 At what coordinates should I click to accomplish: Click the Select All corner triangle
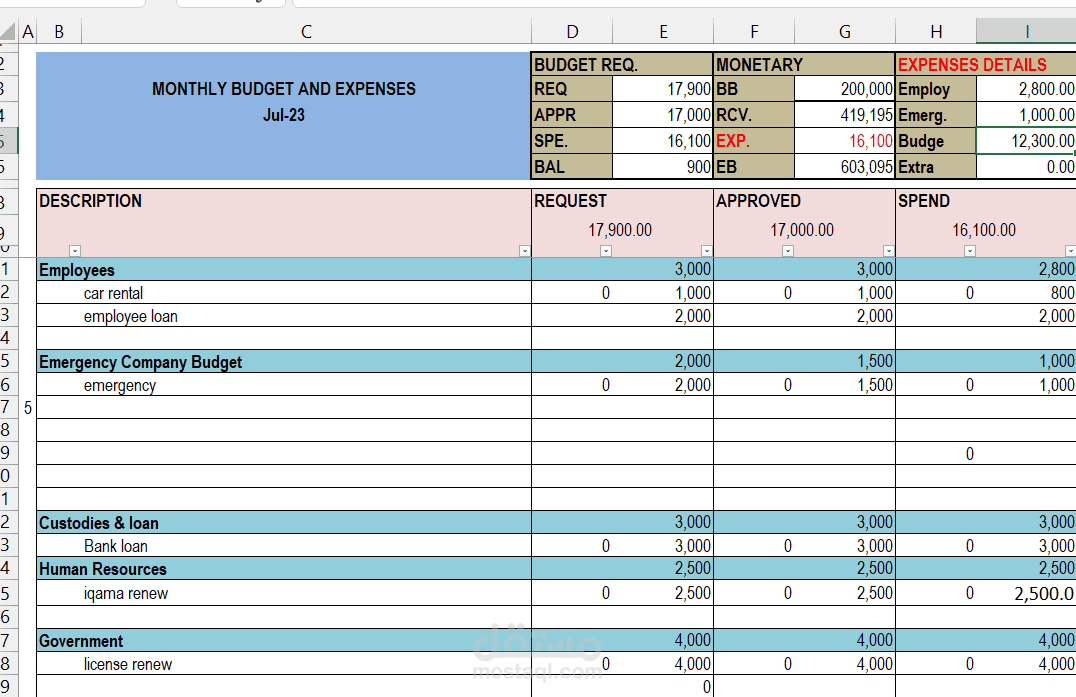pos(8,32)
